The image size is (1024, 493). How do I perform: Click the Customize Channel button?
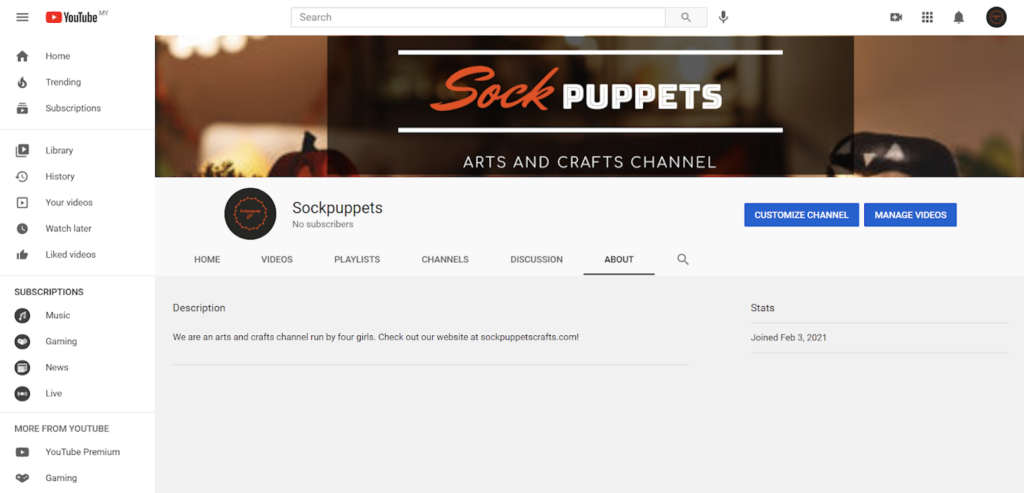pyautogui.click(x=801, y=215)
